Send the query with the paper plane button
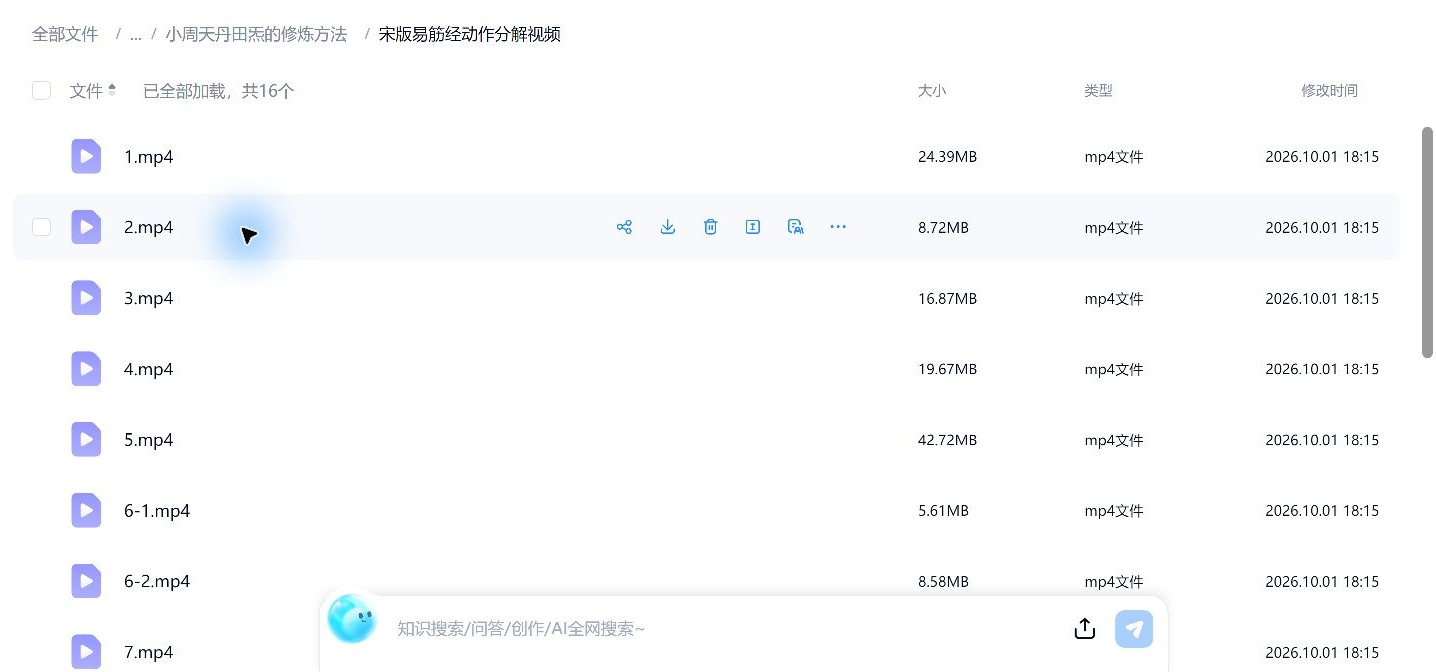 (x=1134, y=629)
